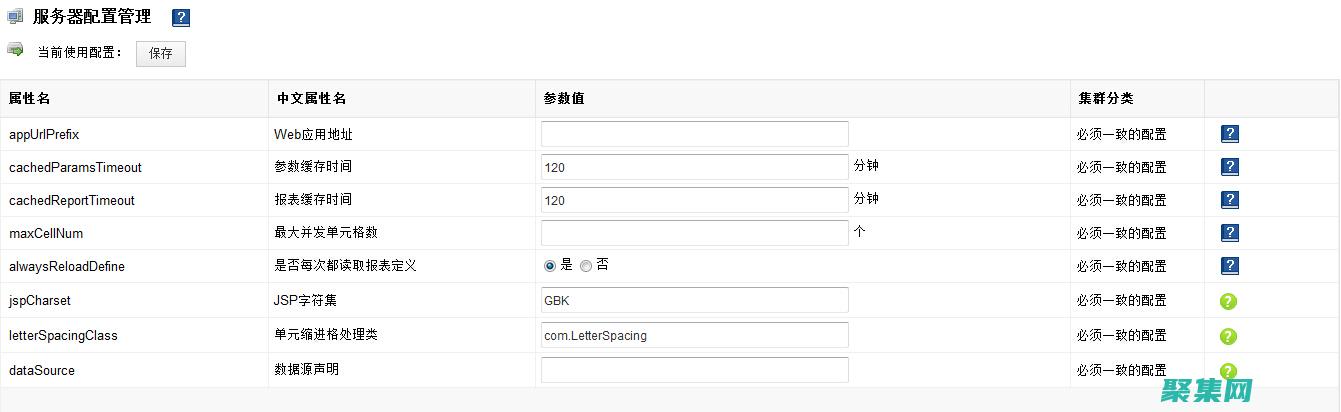Open help for the cachedReportTimeout row
Viewport: 1341px width, 412px height.
coord(1230,200)
